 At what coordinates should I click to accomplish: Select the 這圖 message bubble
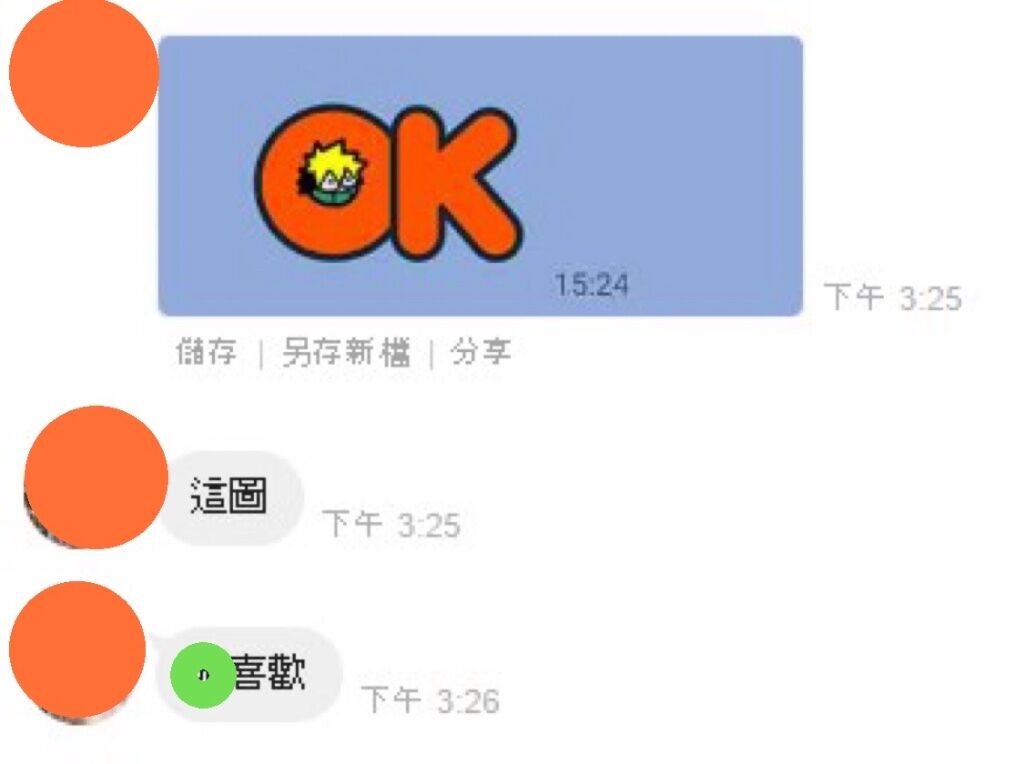click(x=231, y=498)
